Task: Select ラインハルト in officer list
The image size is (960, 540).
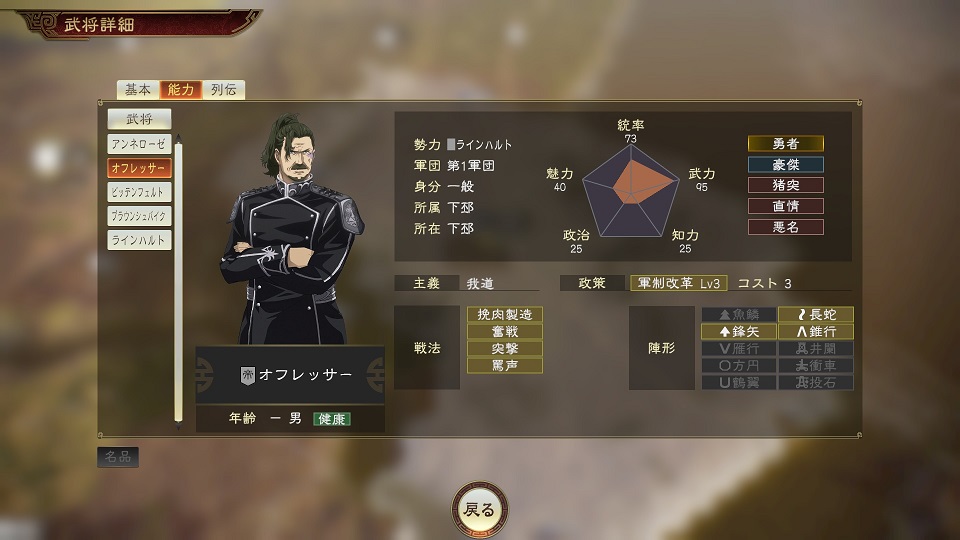Action: 139,240
